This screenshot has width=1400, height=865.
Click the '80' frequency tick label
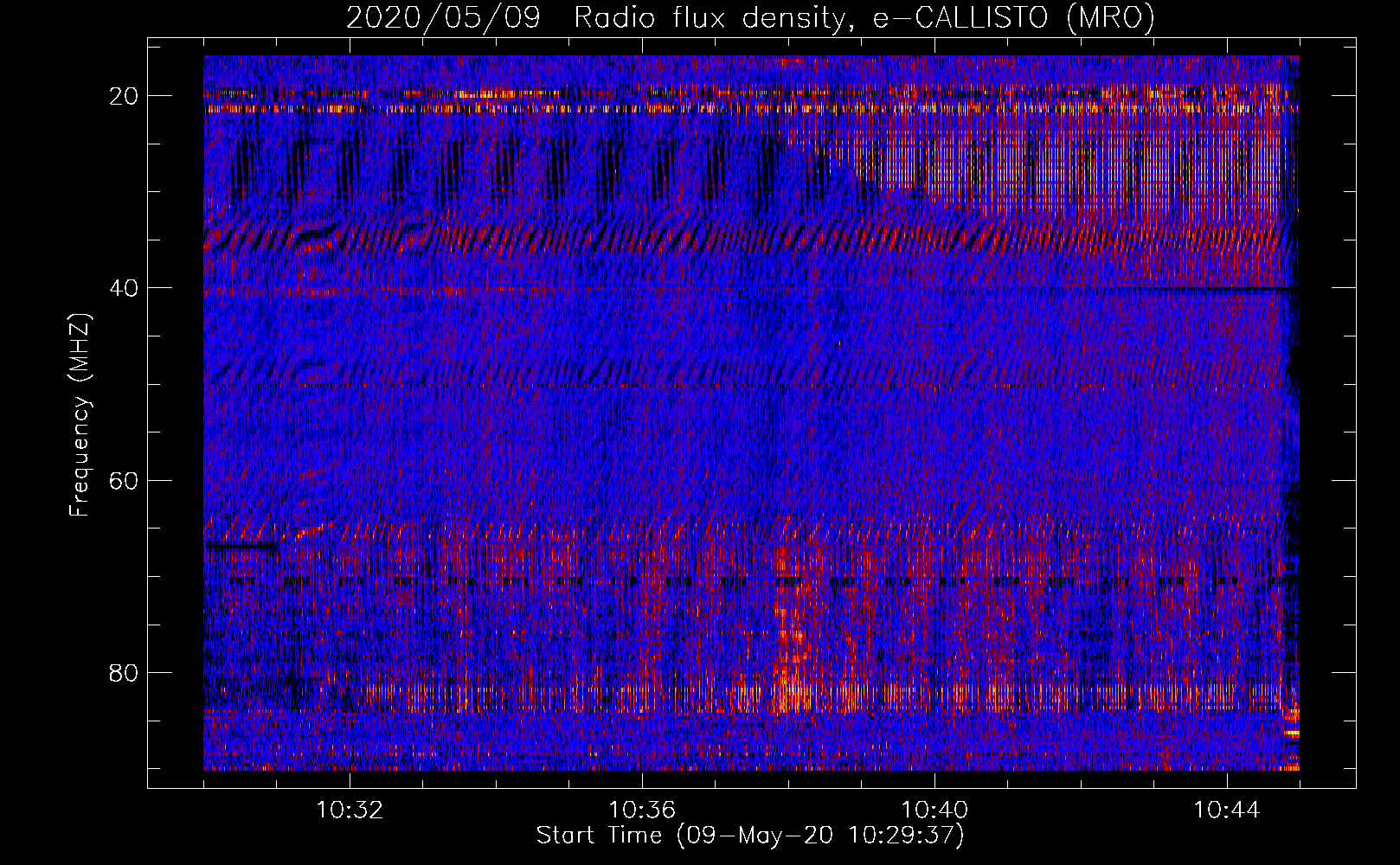point(124,673)
